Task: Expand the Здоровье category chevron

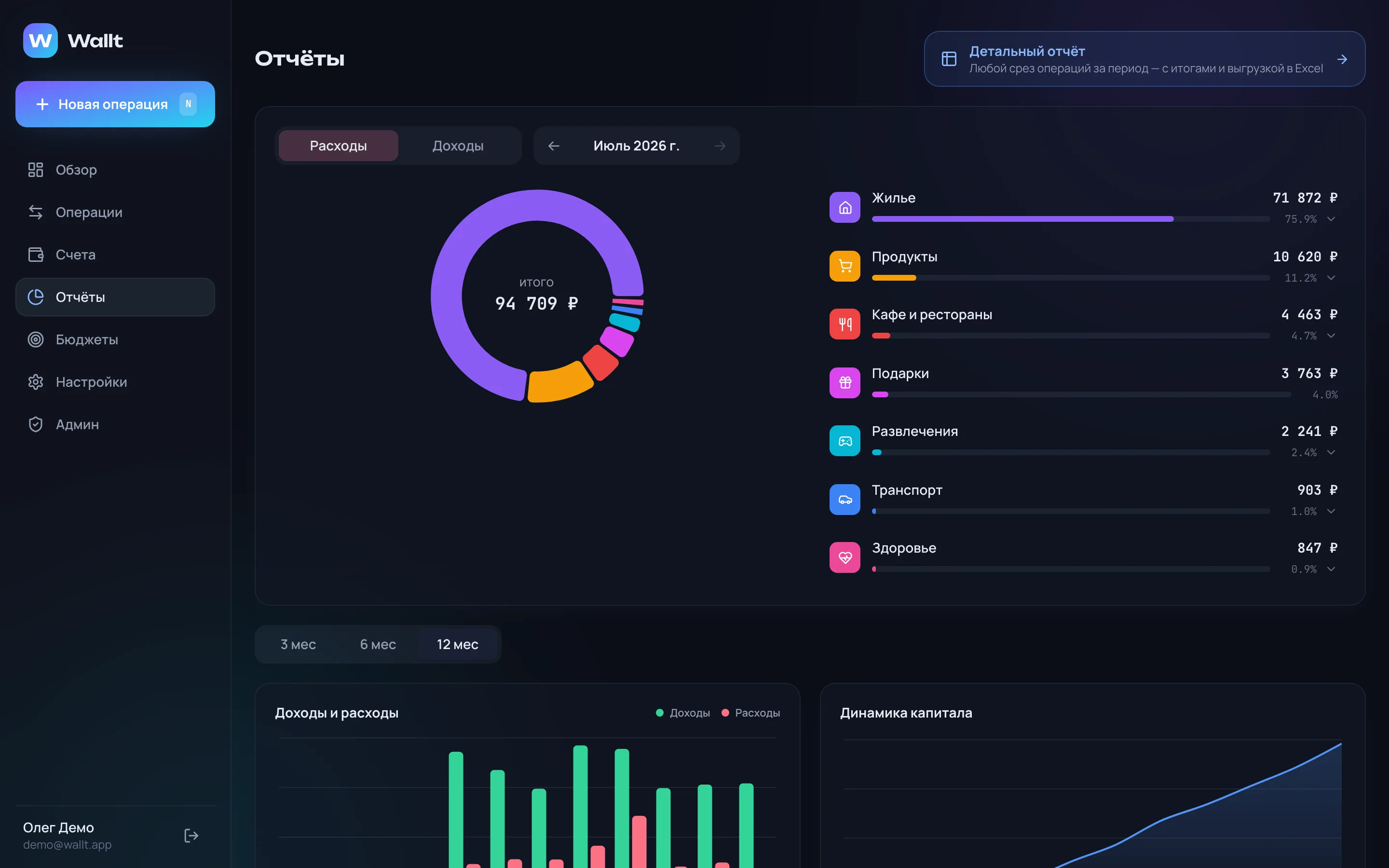Action: coord(1331,569)
